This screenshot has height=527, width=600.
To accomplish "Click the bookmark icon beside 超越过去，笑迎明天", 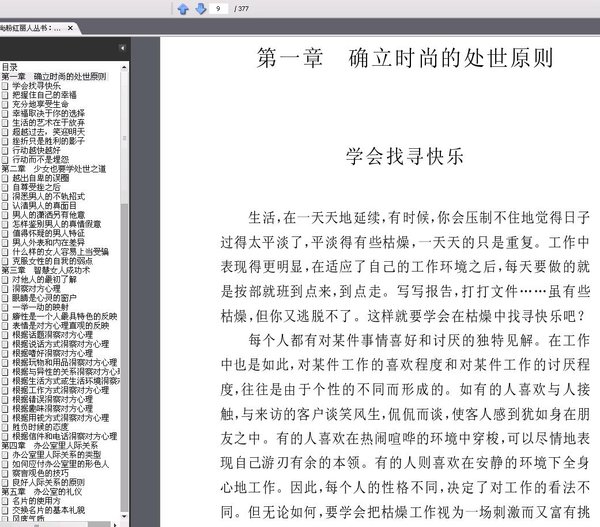I will pos(5,132).
